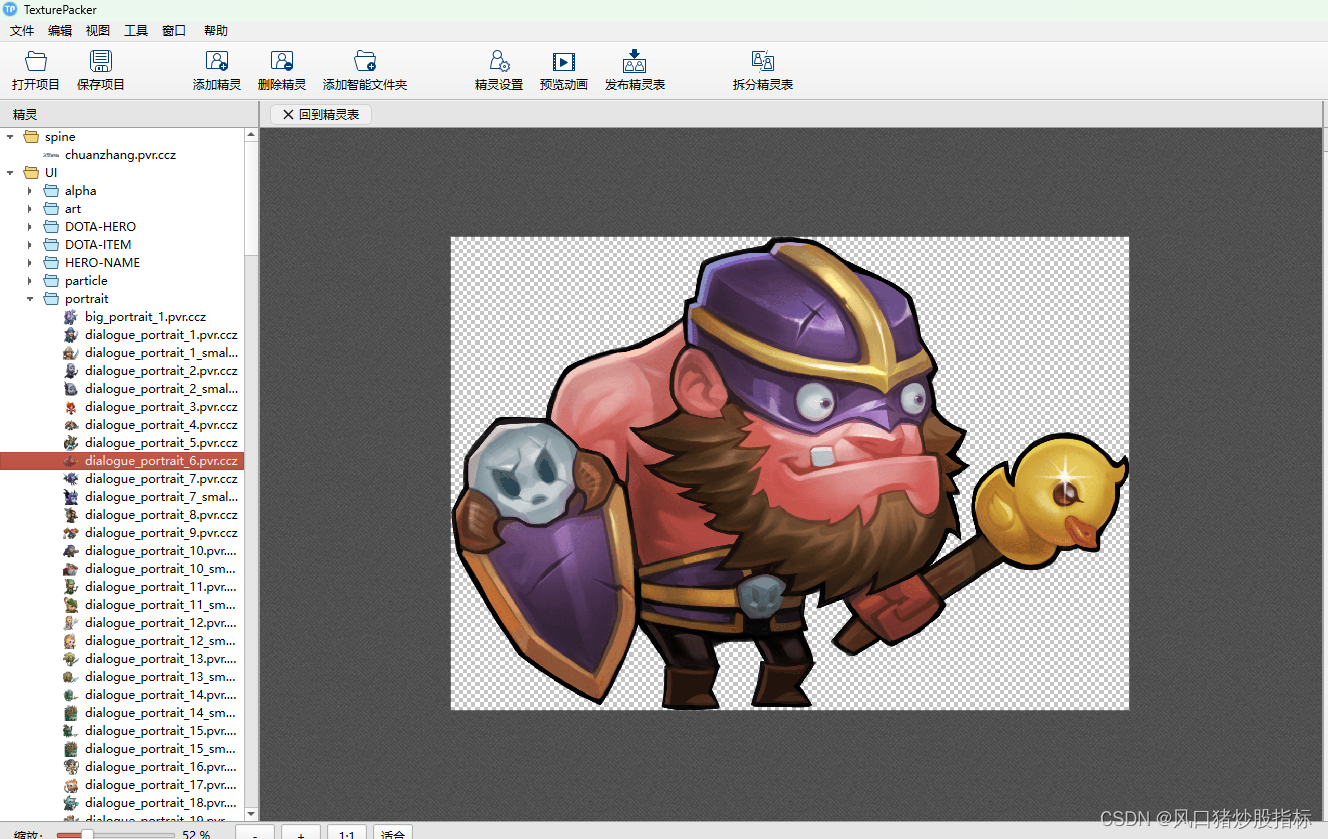Expand the HERO-NAME folder
The width and height of the screenshot is (1328, 839).
click(30, 263)
